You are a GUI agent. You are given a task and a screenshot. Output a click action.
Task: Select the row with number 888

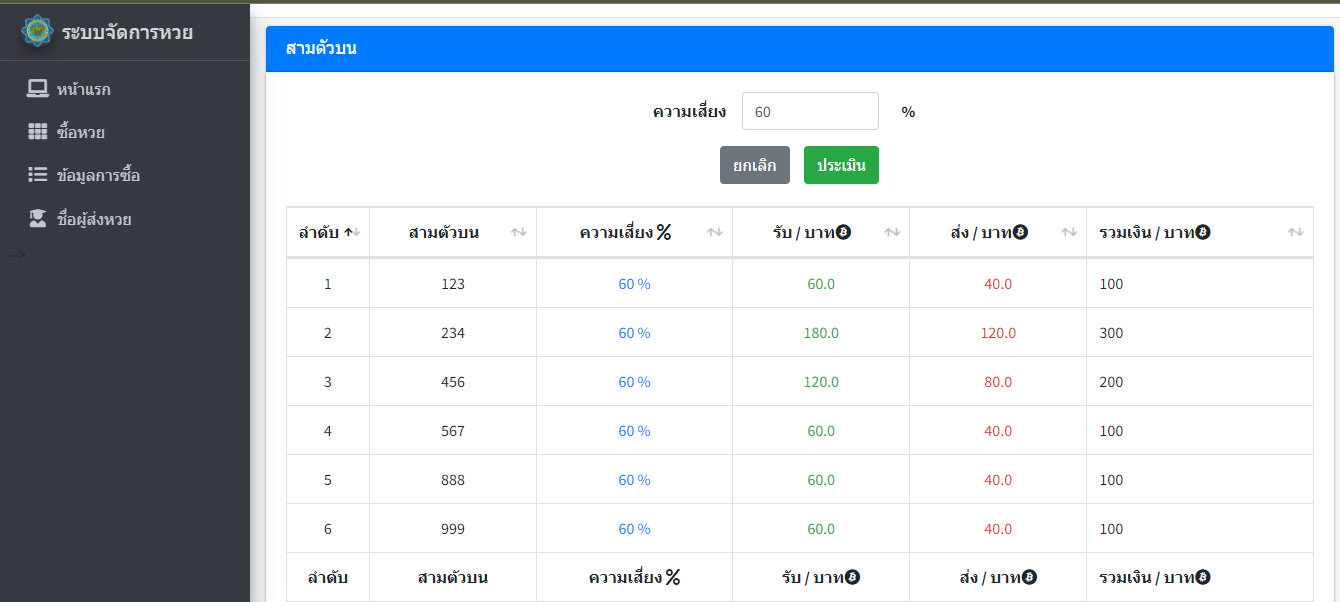pos(453,480)
